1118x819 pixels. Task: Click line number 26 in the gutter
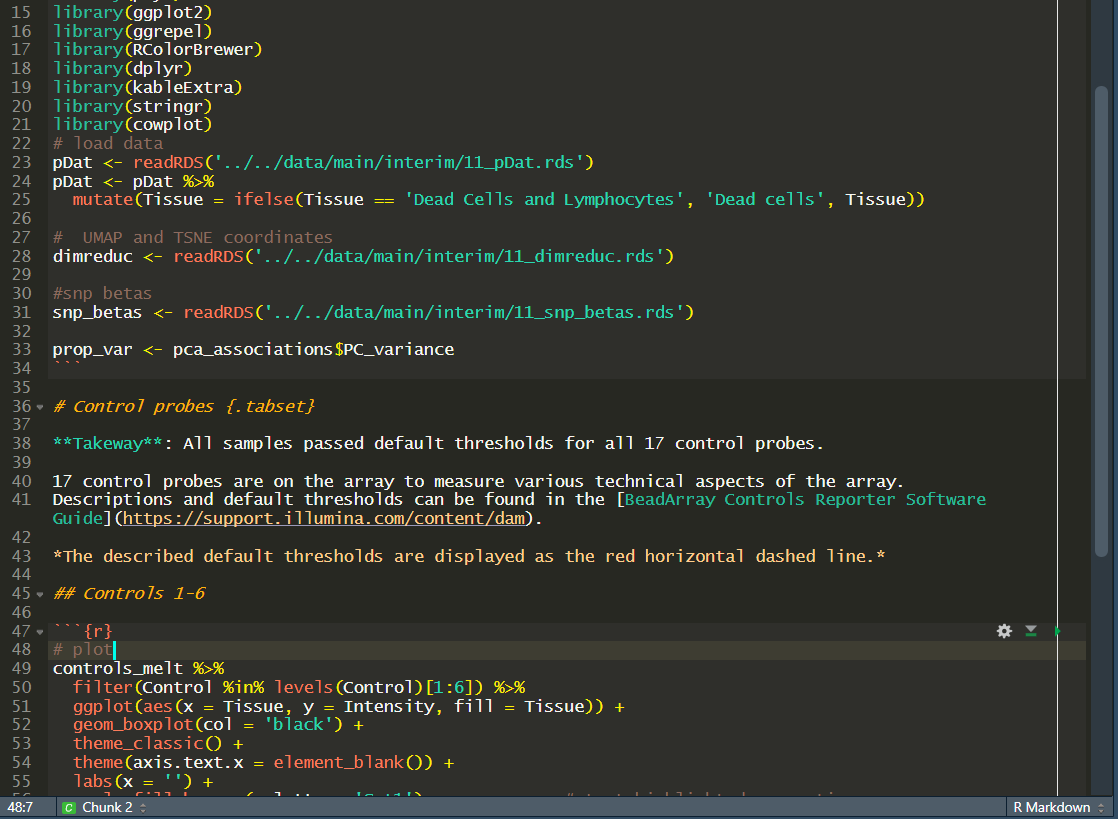click(x=21, y=219)
